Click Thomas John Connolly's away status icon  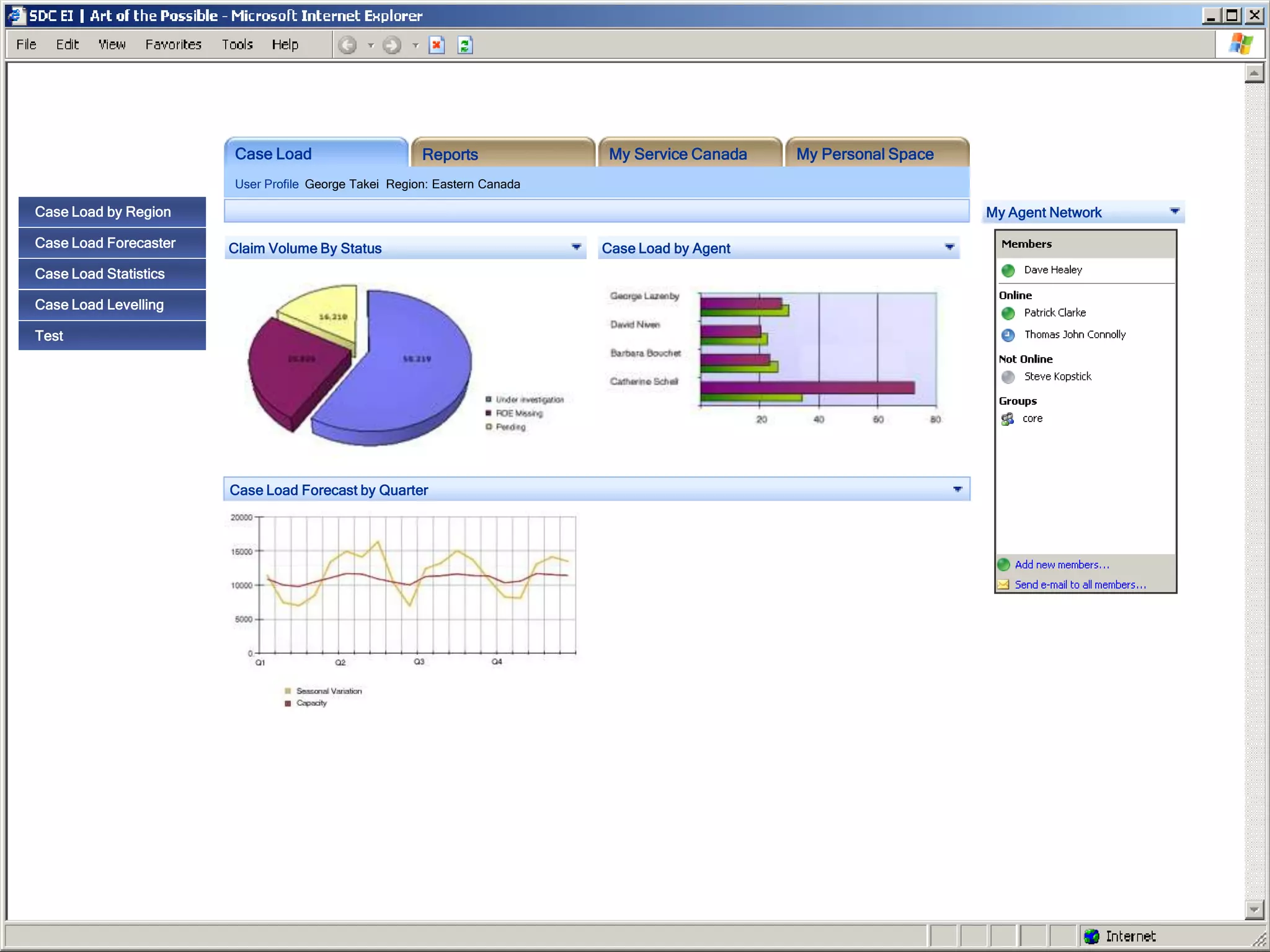point(1008,335)
